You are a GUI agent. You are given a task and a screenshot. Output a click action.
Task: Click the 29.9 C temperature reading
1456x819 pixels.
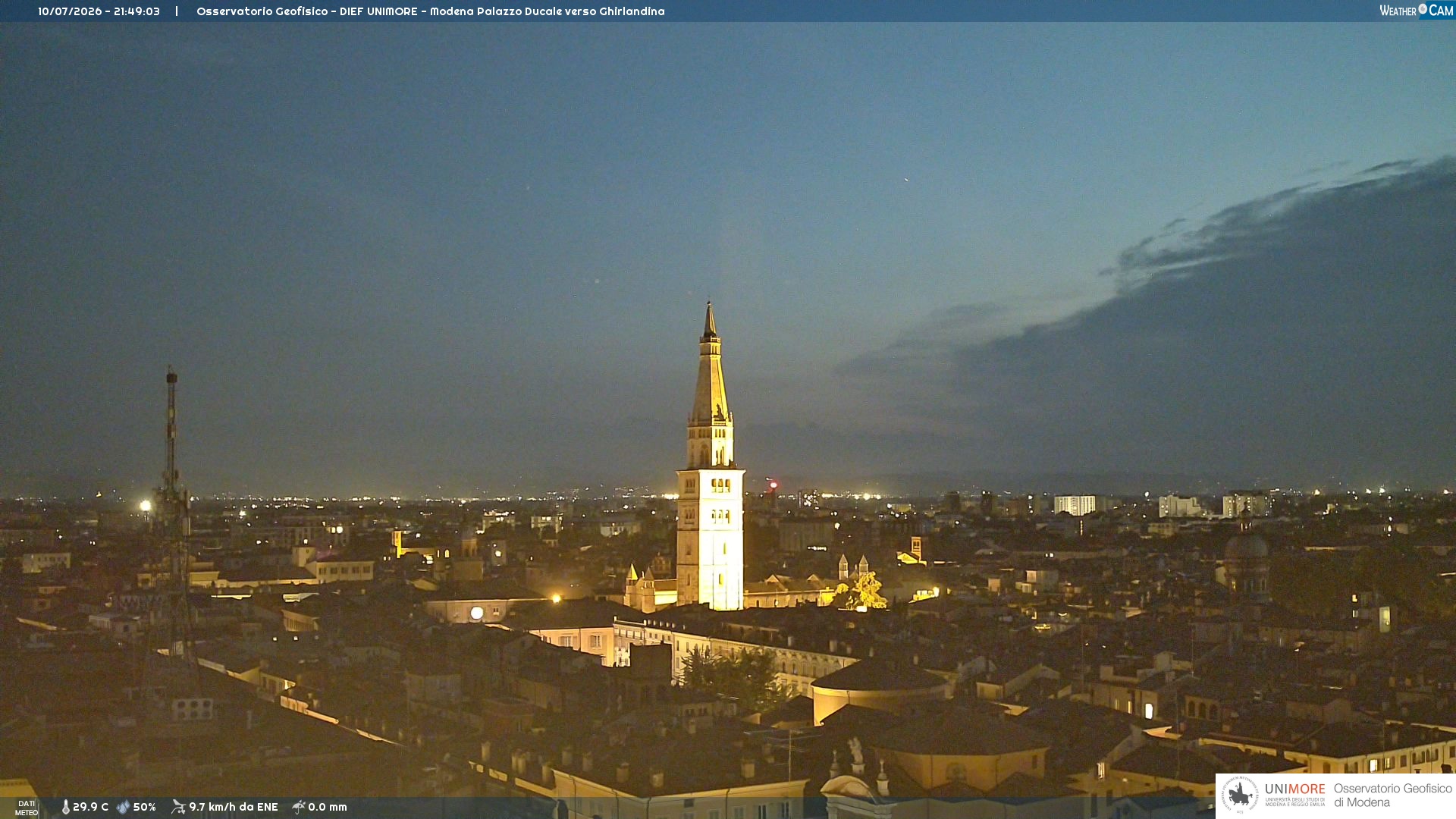(x=90, y=807)
